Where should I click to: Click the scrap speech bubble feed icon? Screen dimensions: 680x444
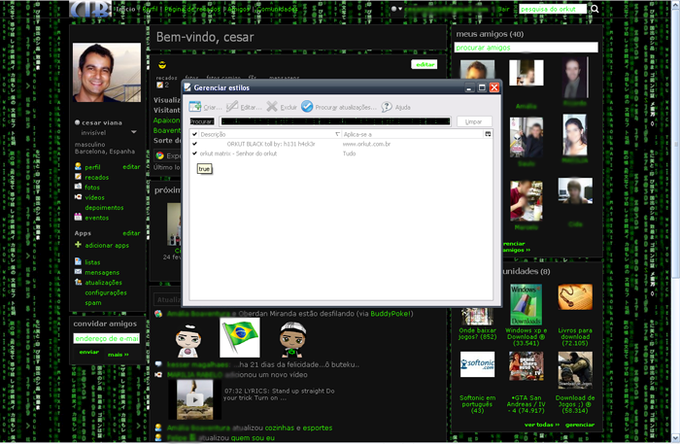(158, 364)
